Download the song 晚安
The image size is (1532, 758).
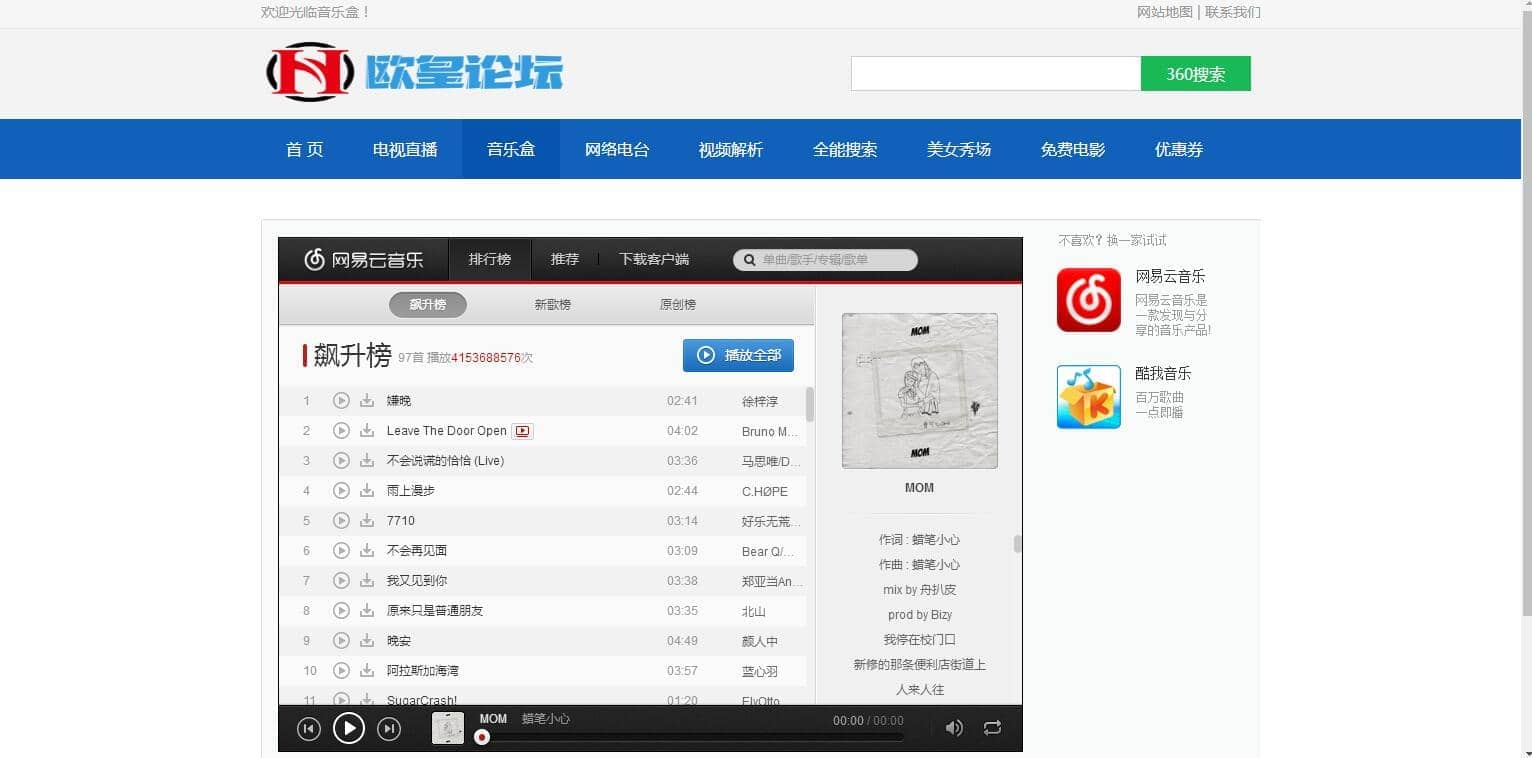tap(367, 641)
